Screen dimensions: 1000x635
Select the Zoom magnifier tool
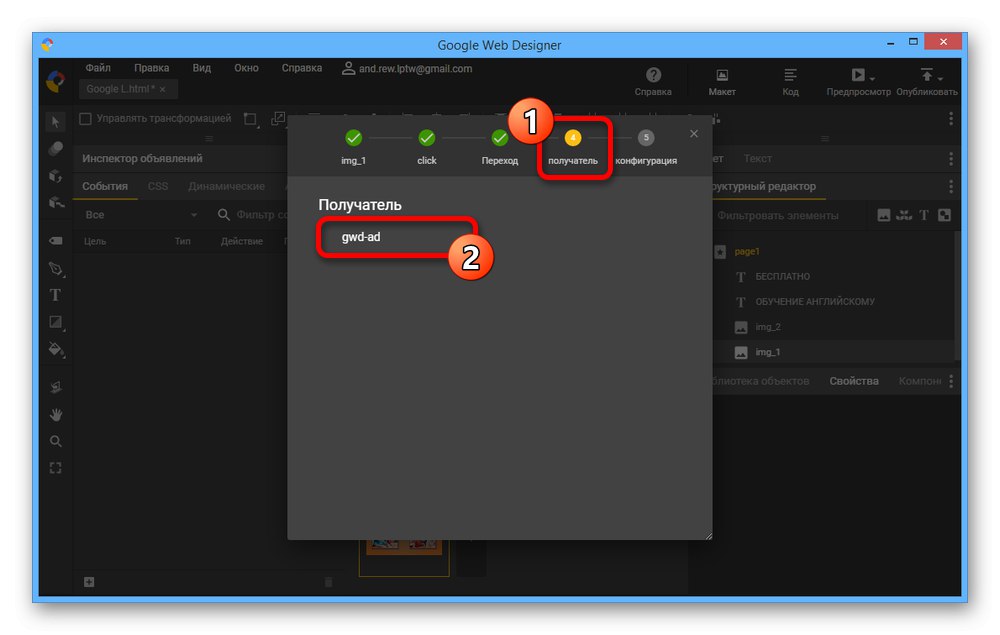(x=55, y=441)
